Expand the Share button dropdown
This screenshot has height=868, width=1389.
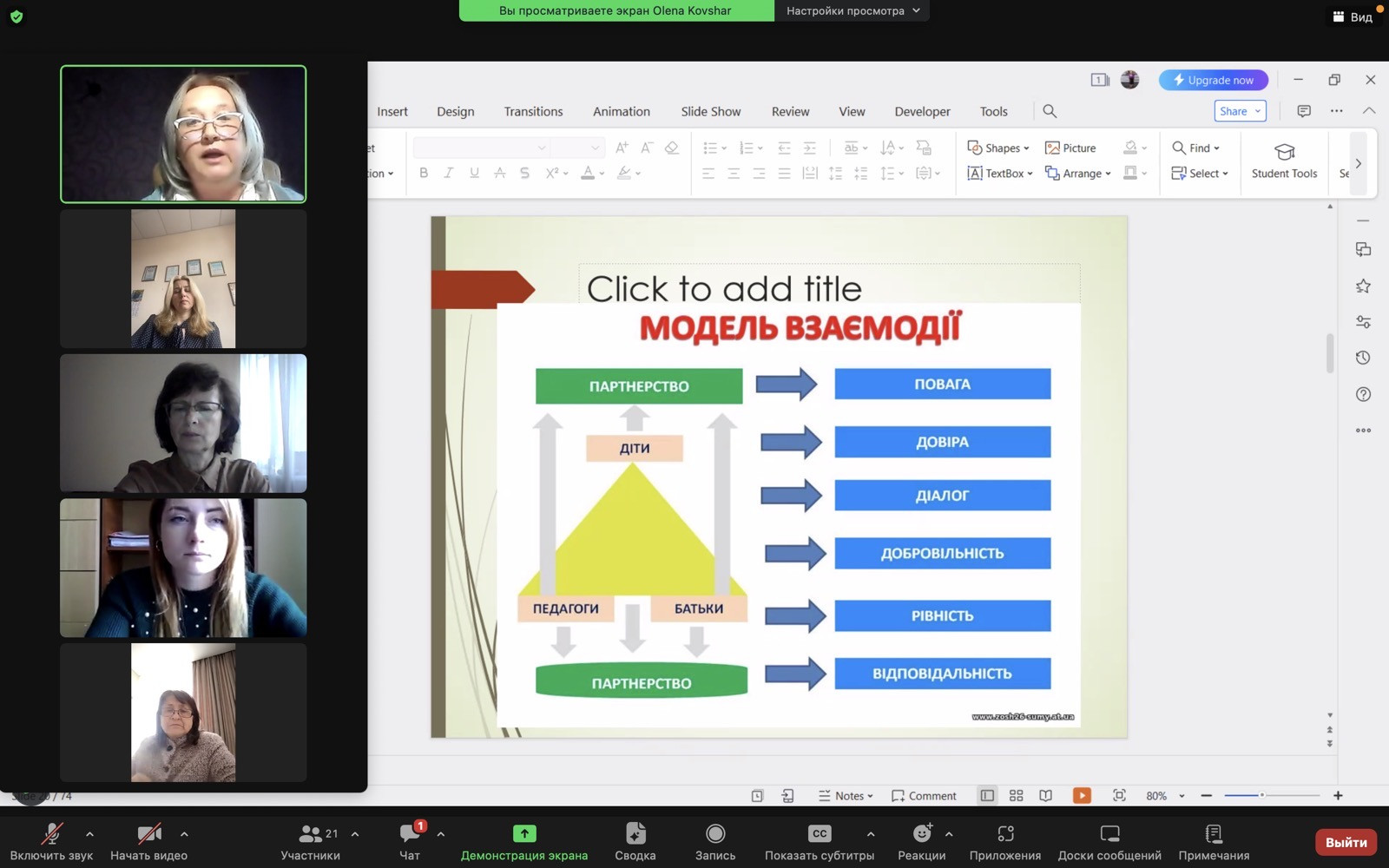pyautogui.click(x=1257, y=111)
